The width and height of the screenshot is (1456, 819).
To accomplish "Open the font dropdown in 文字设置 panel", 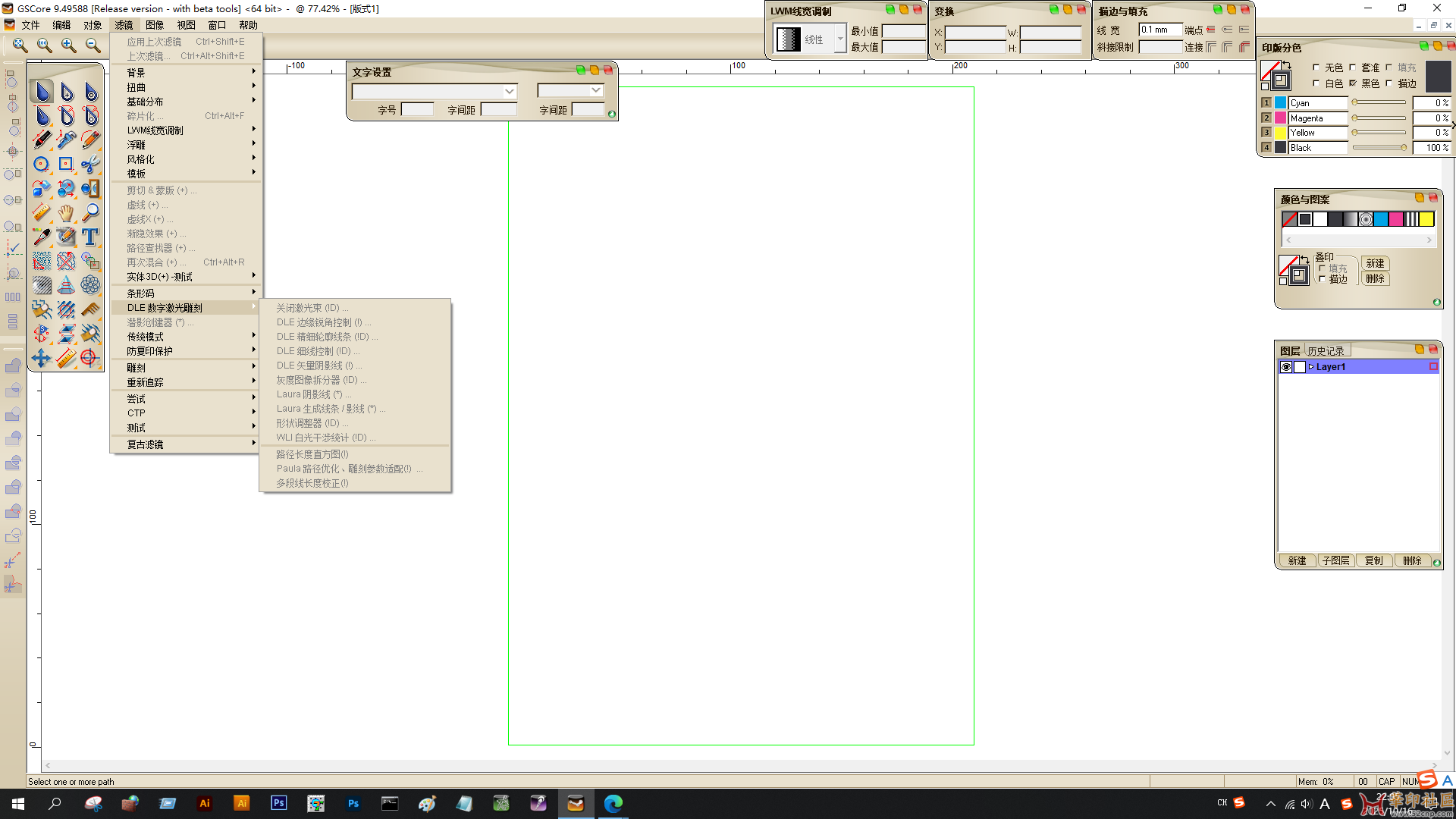I will 510,91.
